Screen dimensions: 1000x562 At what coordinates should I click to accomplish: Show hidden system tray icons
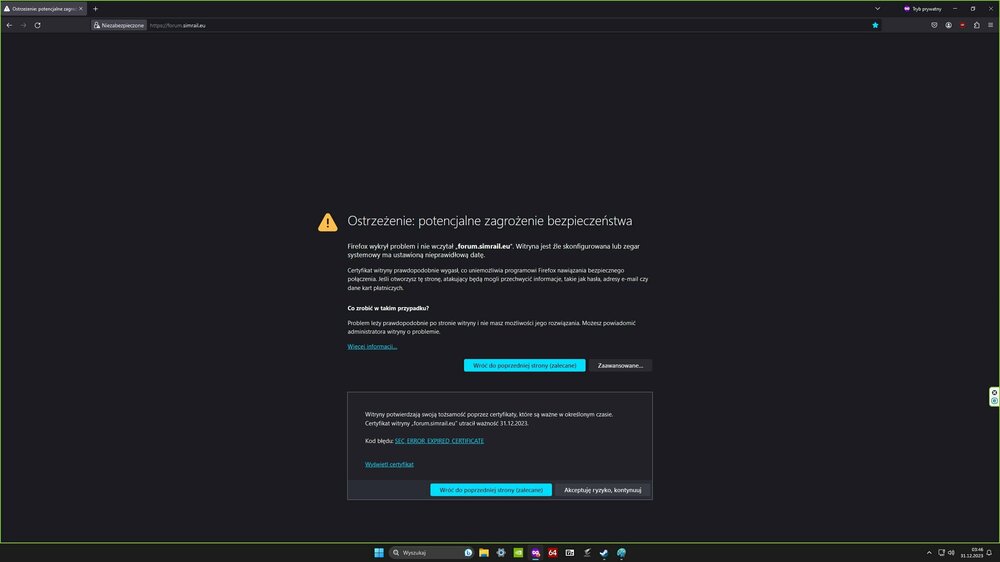pos(929,552)
